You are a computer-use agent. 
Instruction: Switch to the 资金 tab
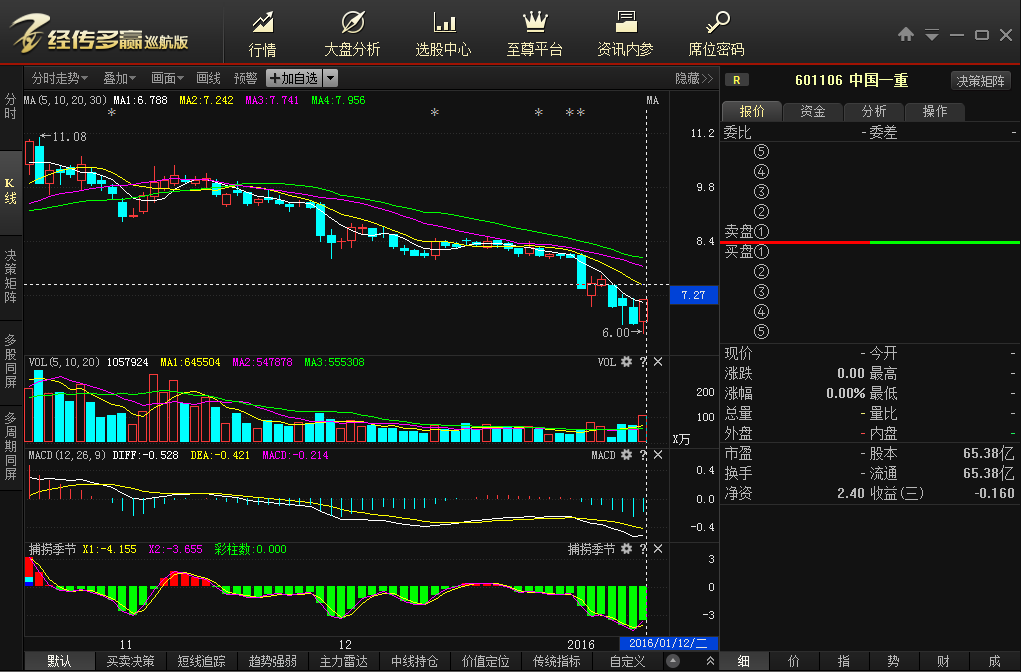tap(814, 111)
